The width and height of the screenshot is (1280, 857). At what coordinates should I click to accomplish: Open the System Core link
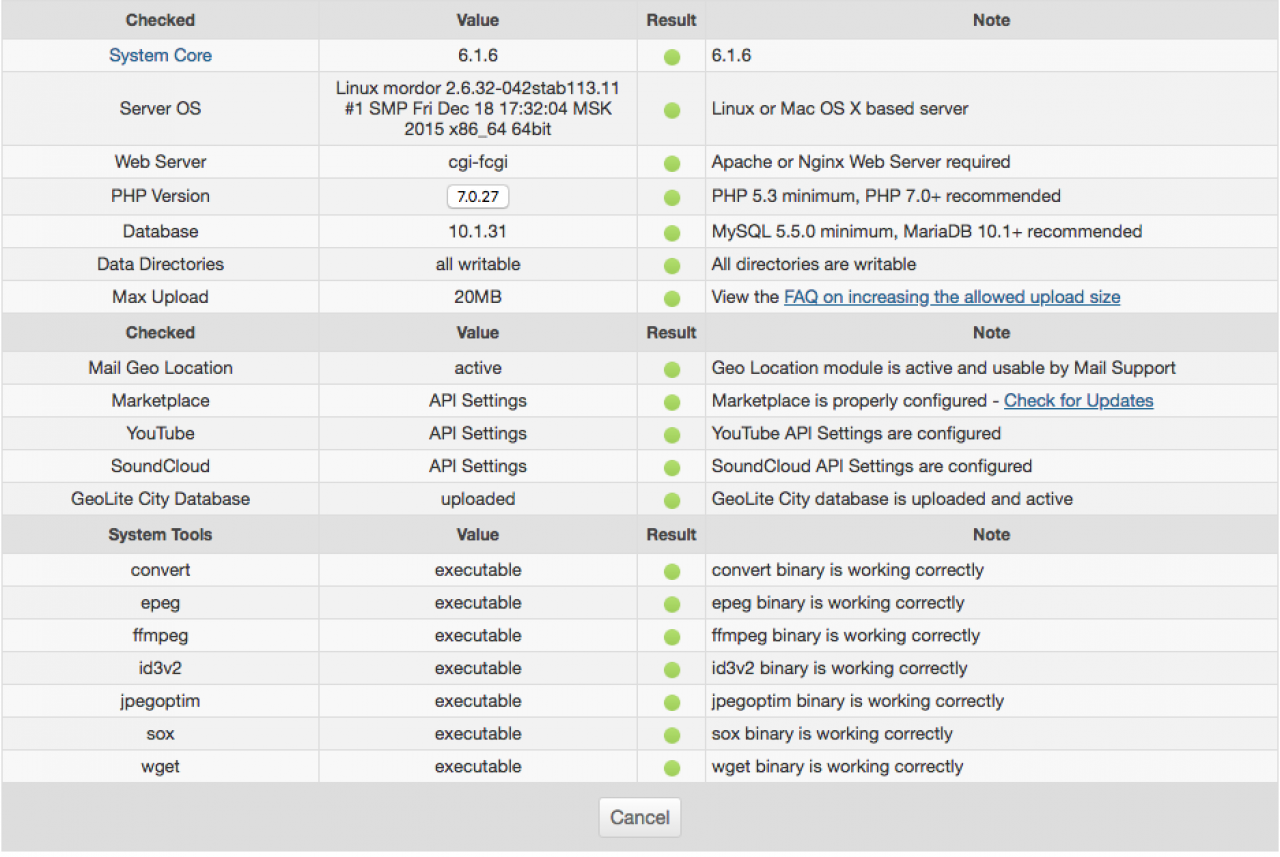click(160, 56)
